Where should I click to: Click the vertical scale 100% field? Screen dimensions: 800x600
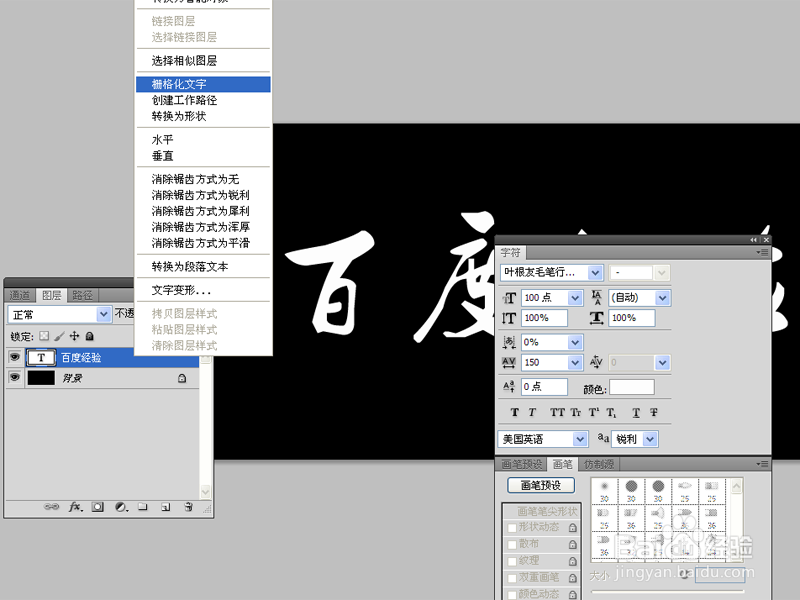[x=544, y=318]
